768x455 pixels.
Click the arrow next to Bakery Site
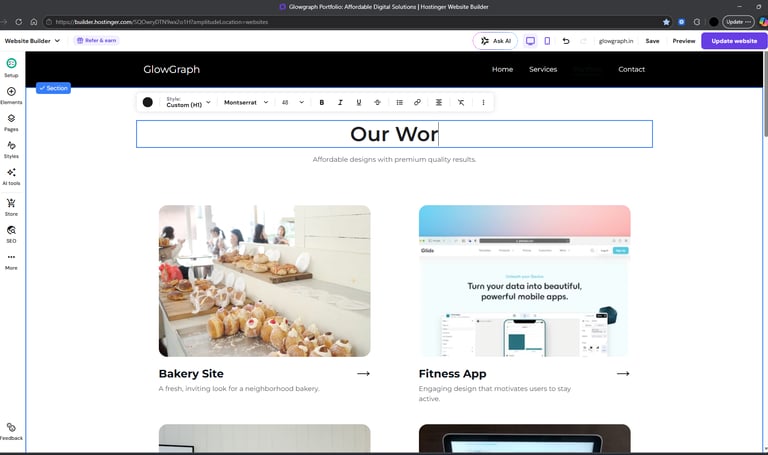point(363,374)
